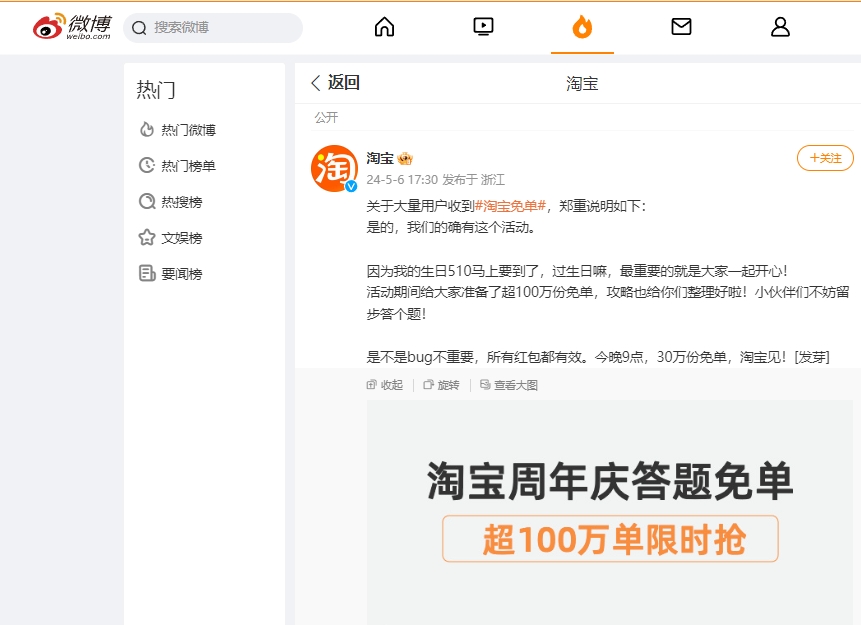Open 要闻榜 in the sidebar
861x625 pixels.
tap(171, 273)
